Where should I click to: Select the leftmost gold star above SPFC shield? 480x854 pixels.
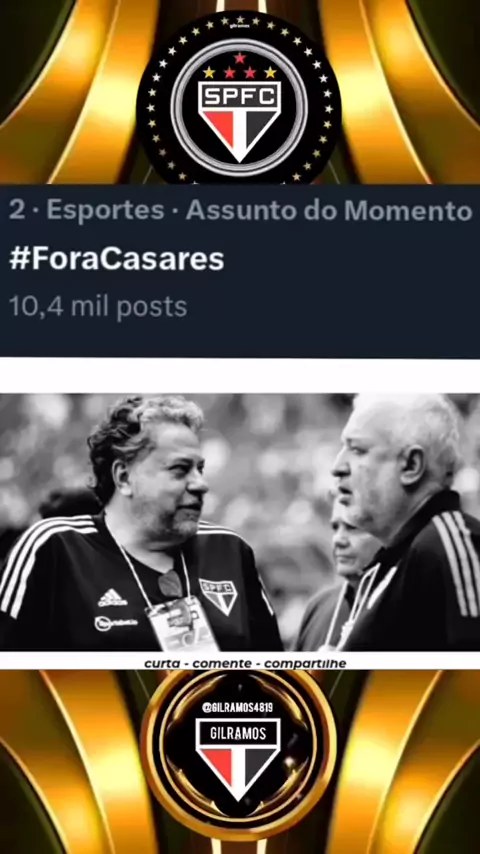coord(209,72)
